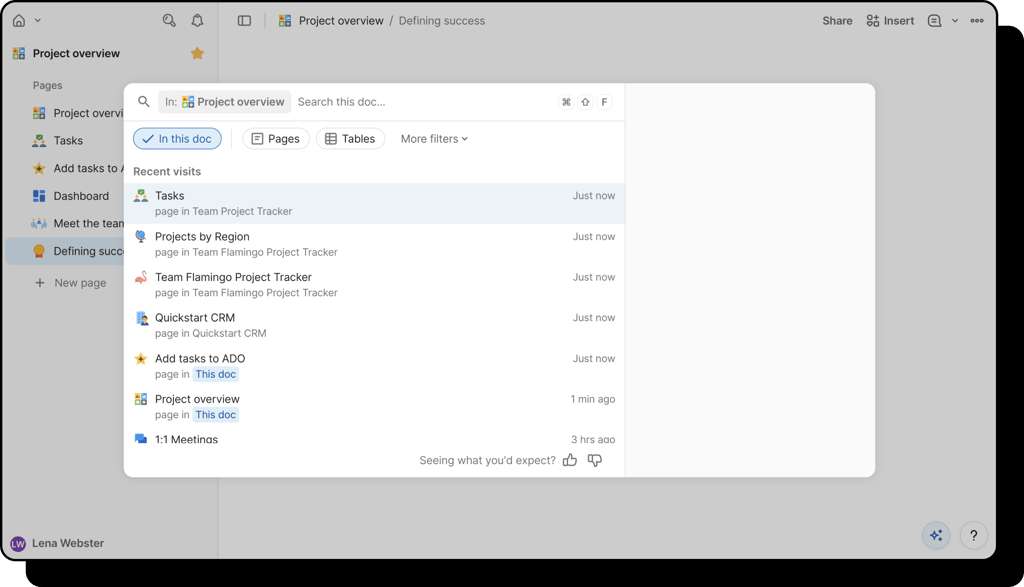
Task: Toggle the sidebar panel icon near breadcrumbs
Action: [x=245, y=20]
